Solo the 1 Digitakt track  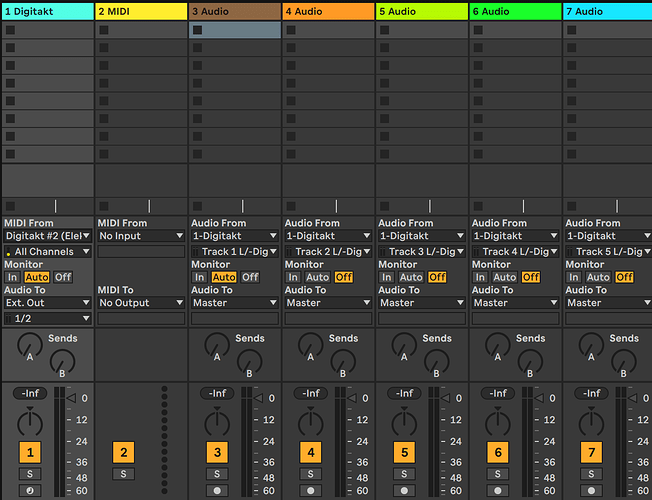[x=30, y=474]
